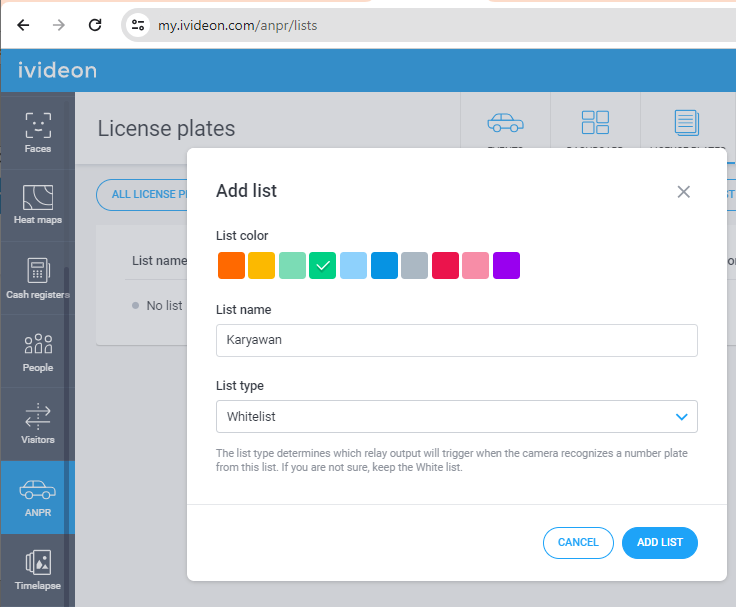Click the List name input field
736x607 pixels.
click(457, 340)
